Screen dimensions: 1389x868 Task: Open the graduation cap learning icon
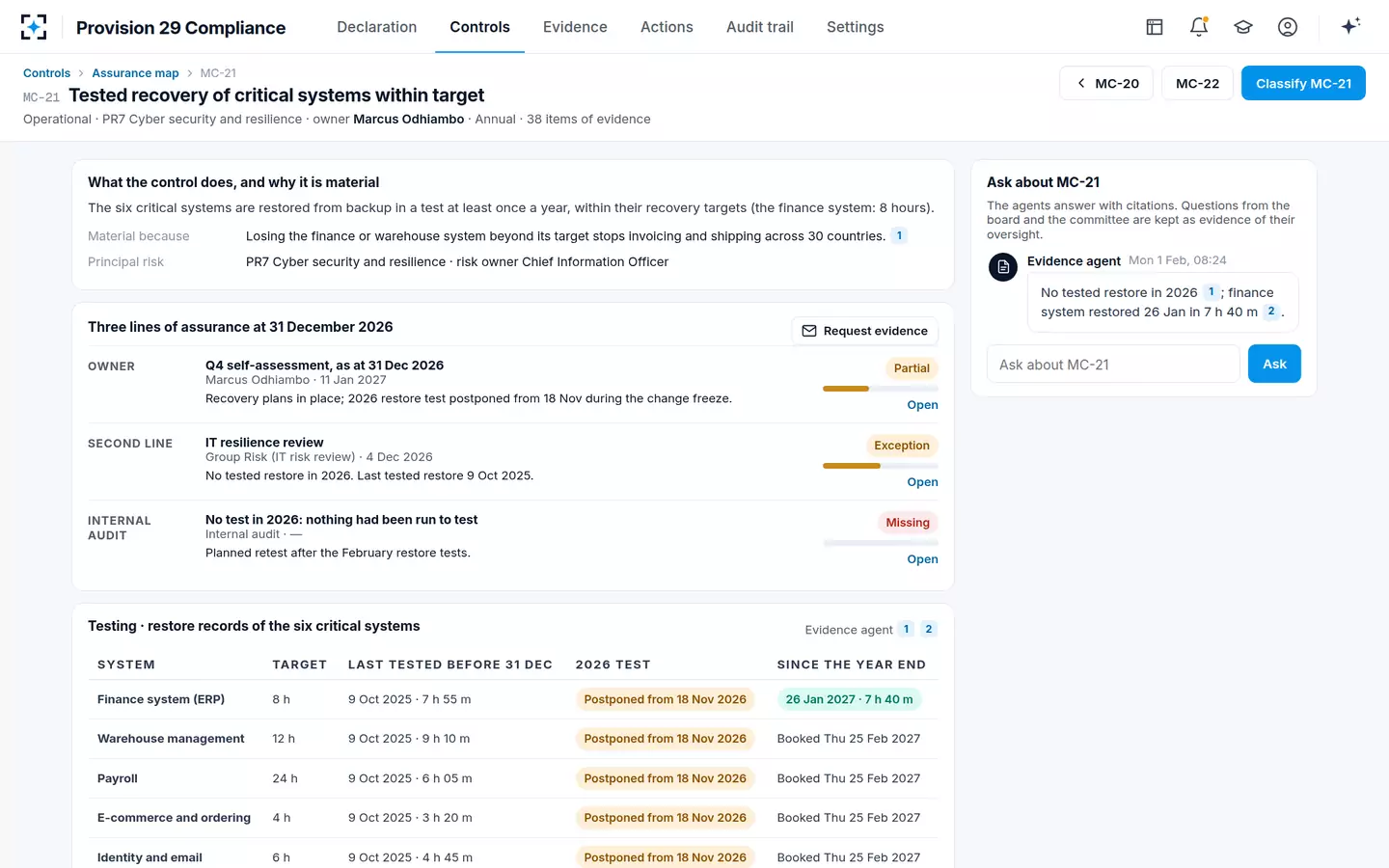(x=1243, y=27)
